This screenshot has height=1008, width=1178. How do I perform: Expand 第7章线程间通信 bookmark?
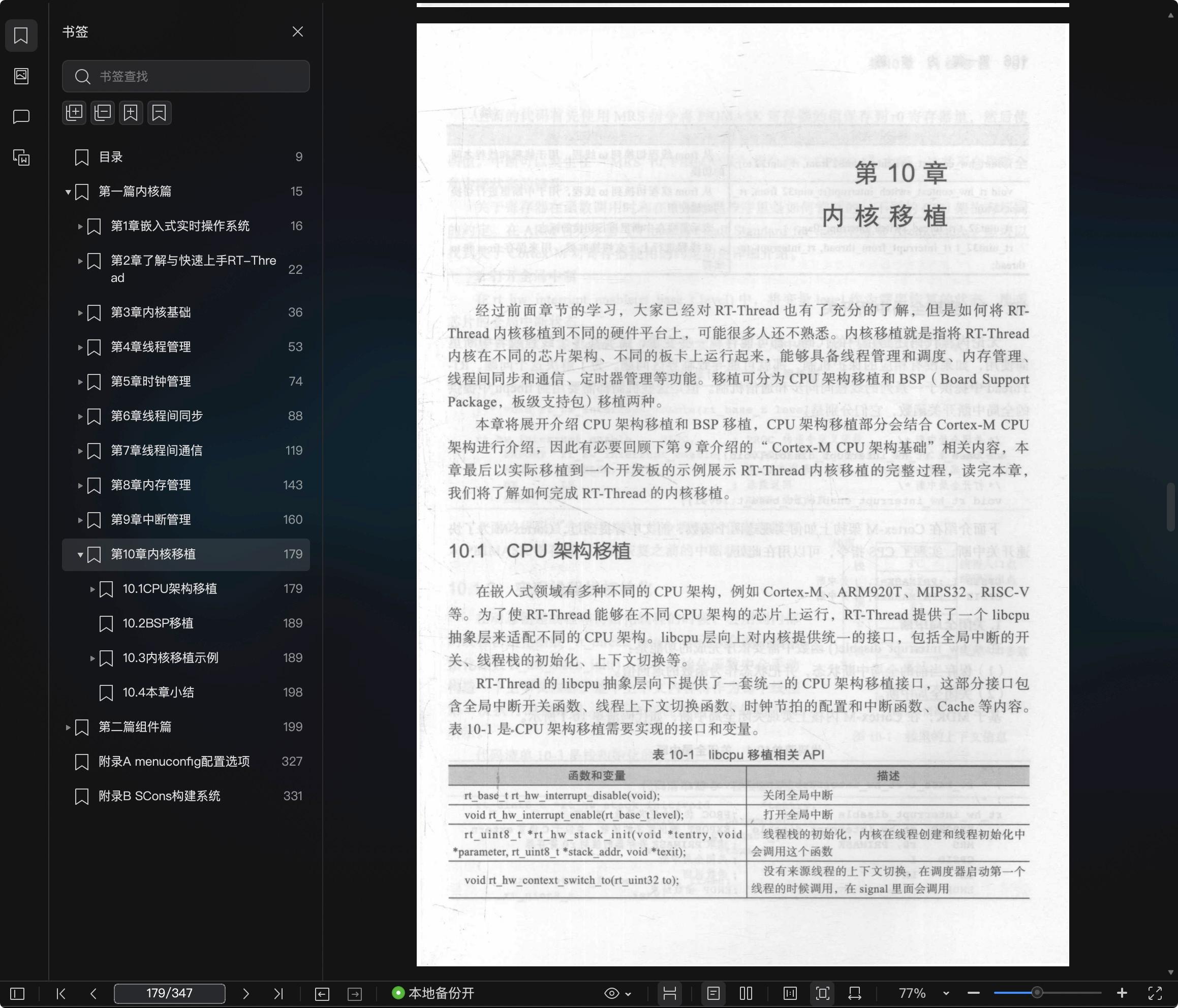80,451
